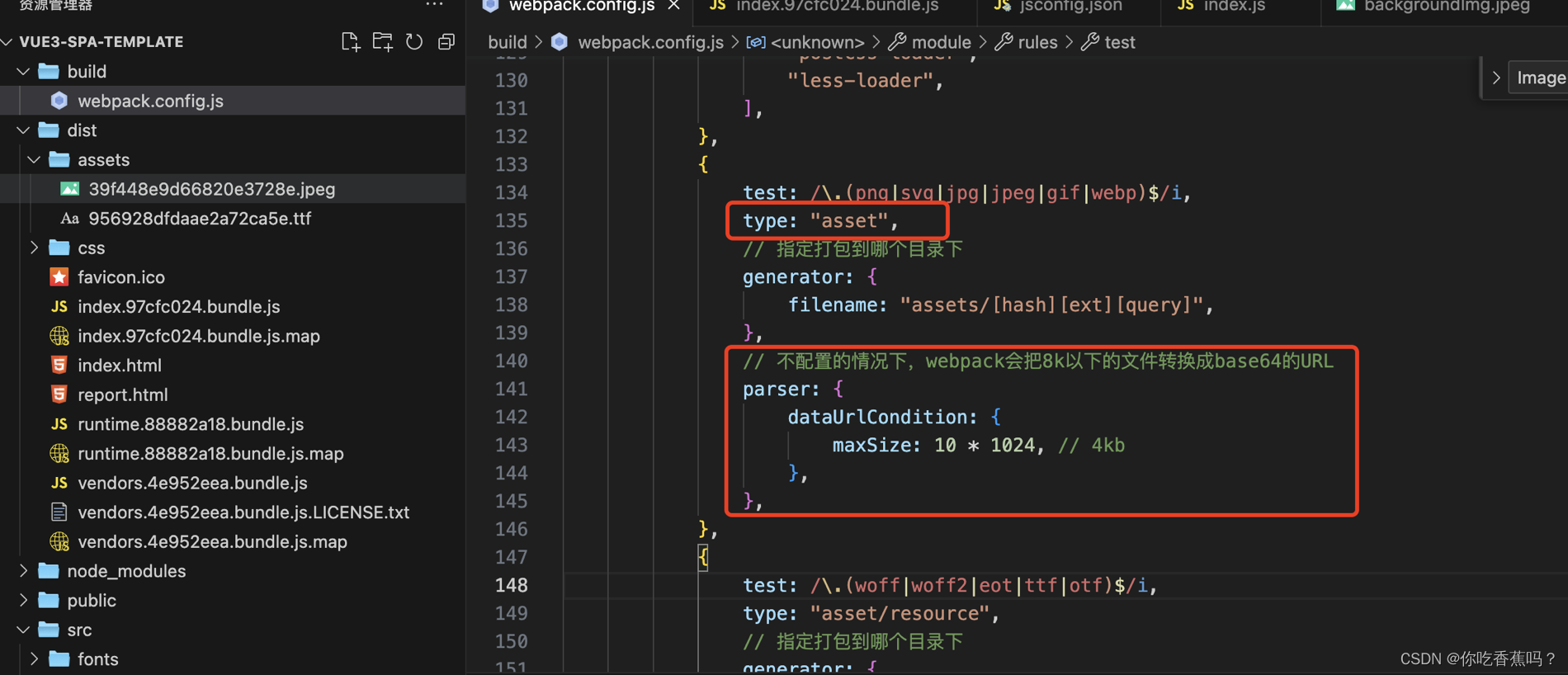Image resolution: width=1568 pixels, height=675 pixels.
Task: Click the star icon of favicon.ico
Action: coord(59,277)
